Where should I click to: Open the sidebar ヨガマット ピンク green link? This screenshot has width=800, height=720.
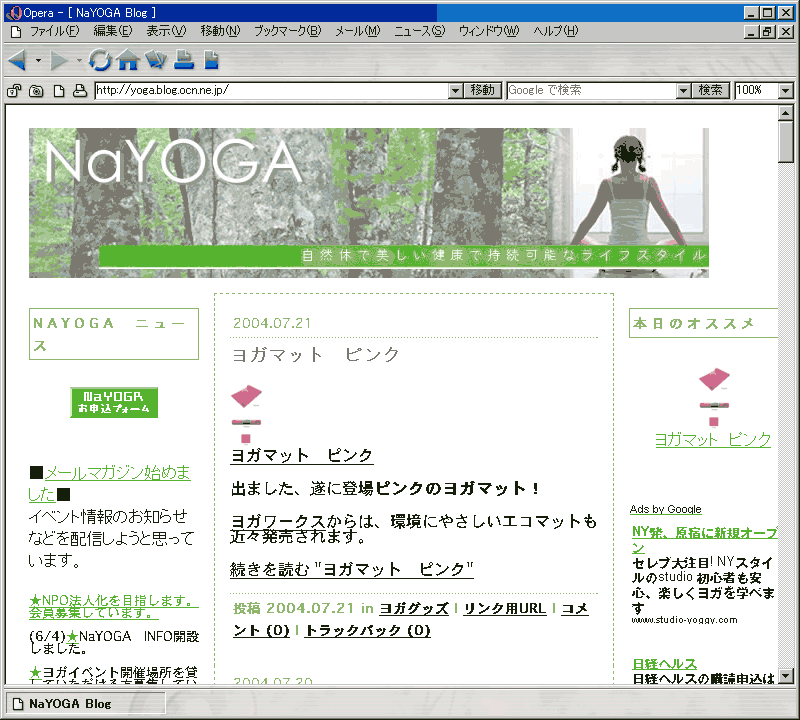click(x=713, y=439)
